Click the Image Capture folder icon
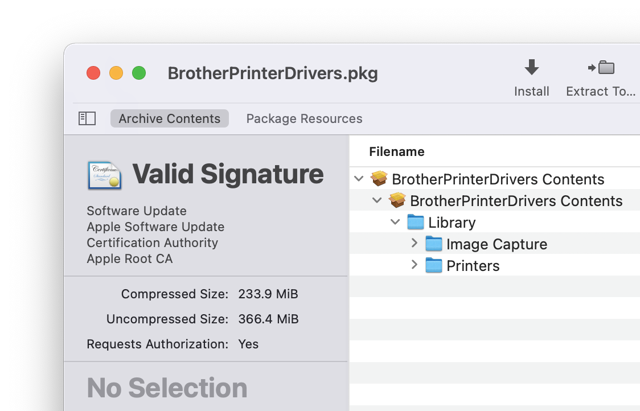The width and height of the screenshot is (640, 411). (433, 244)
